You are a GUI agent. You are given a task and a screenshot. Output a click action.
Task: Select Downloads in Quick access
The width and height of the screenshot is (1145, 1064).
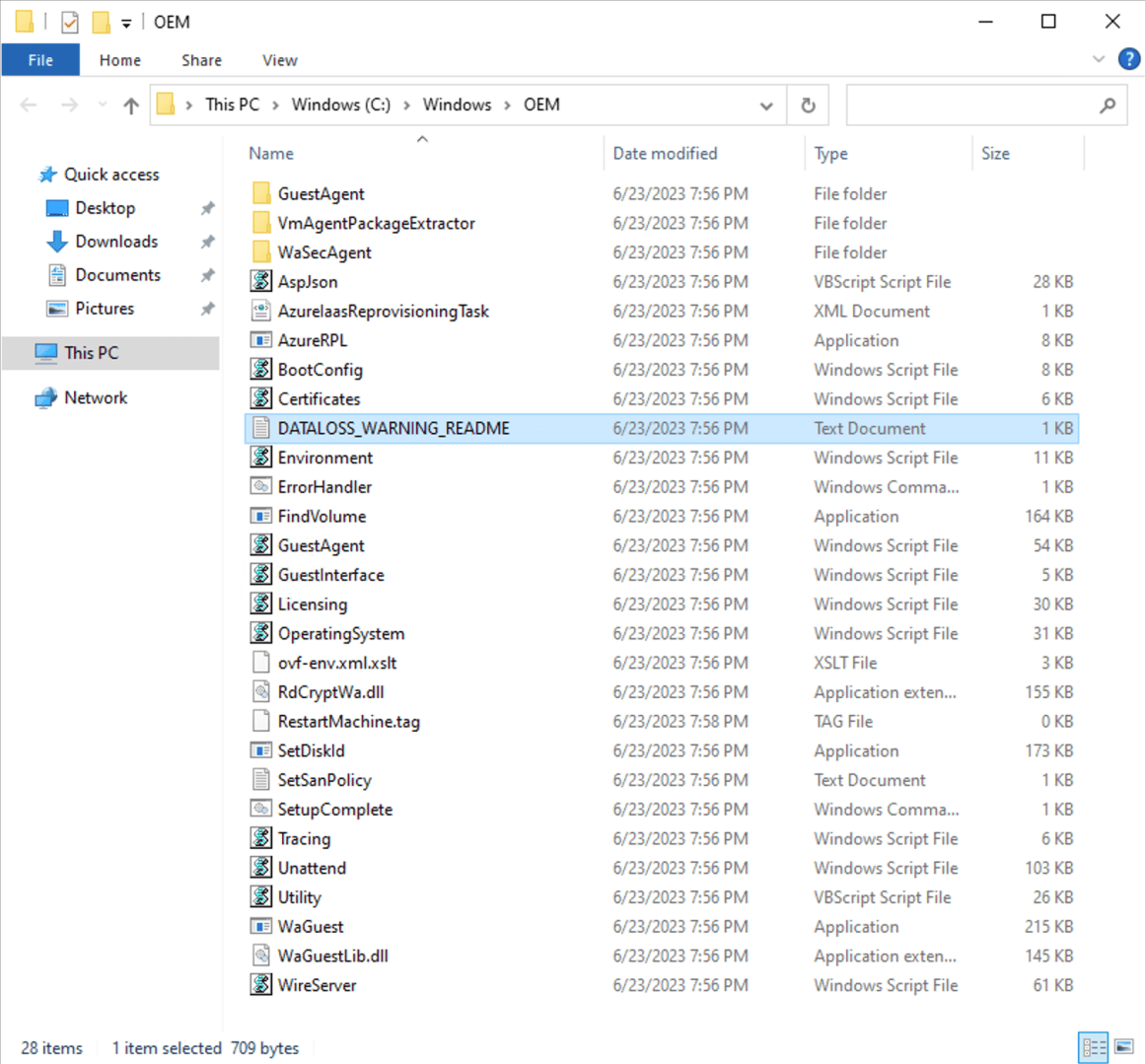click(x=116, y=242)
